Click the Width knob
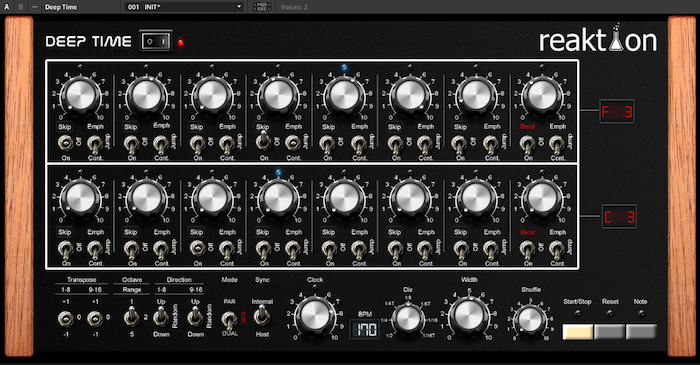This screenshot has width=700, height=365. pos(469,315)
